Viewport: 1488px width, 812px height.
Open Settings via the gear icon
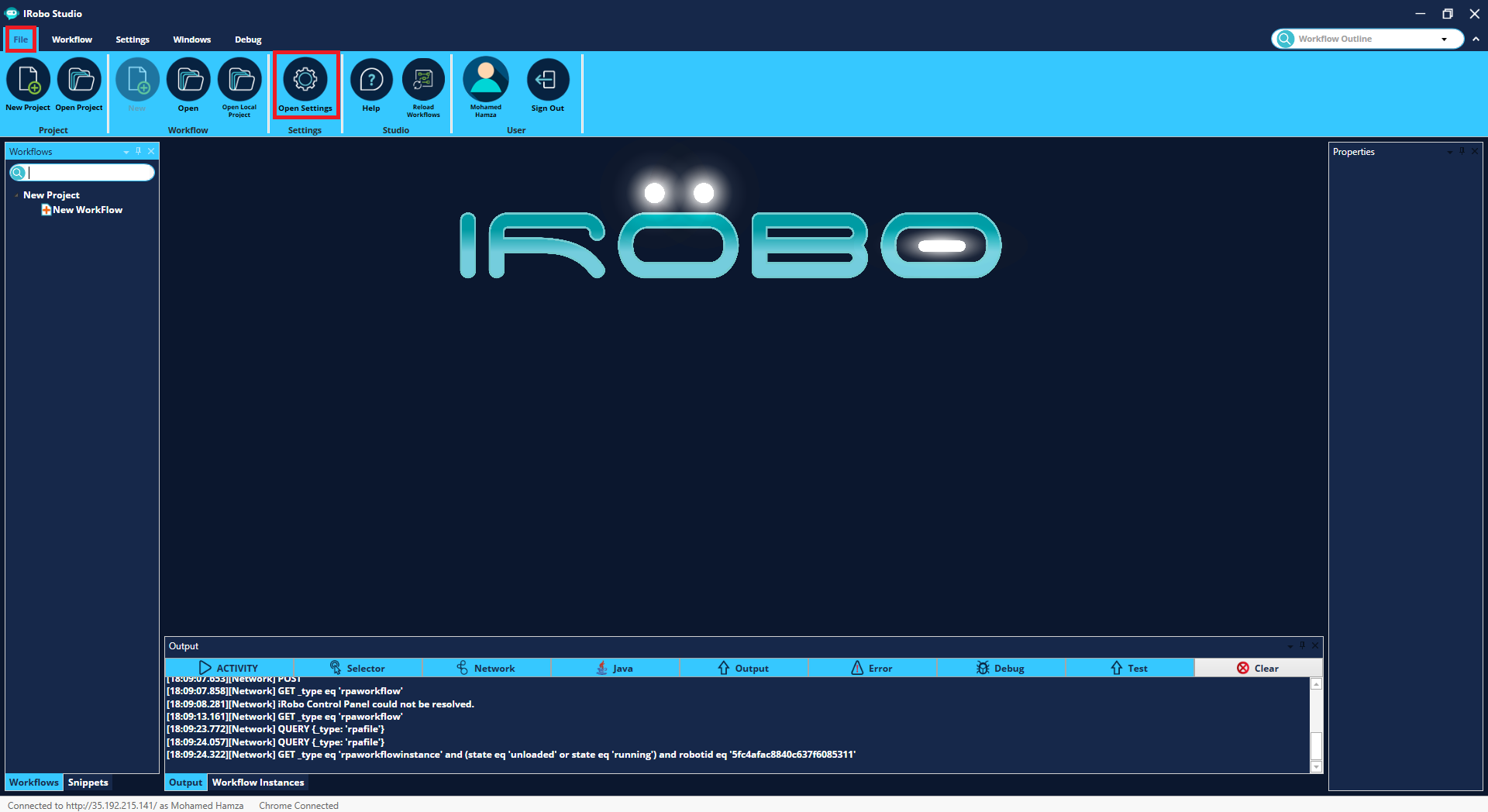click(305, 80)
